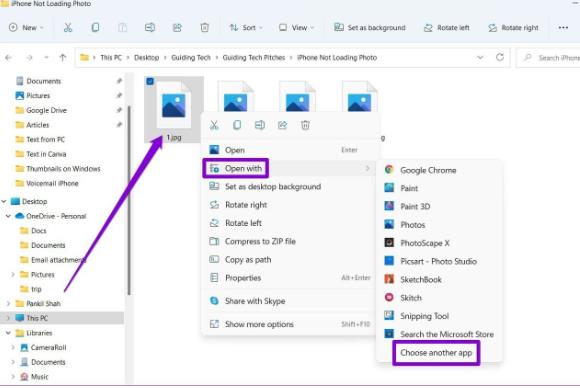
Task: Choose Set as desktop background in context menu
Action: click(x=289, y=186)
